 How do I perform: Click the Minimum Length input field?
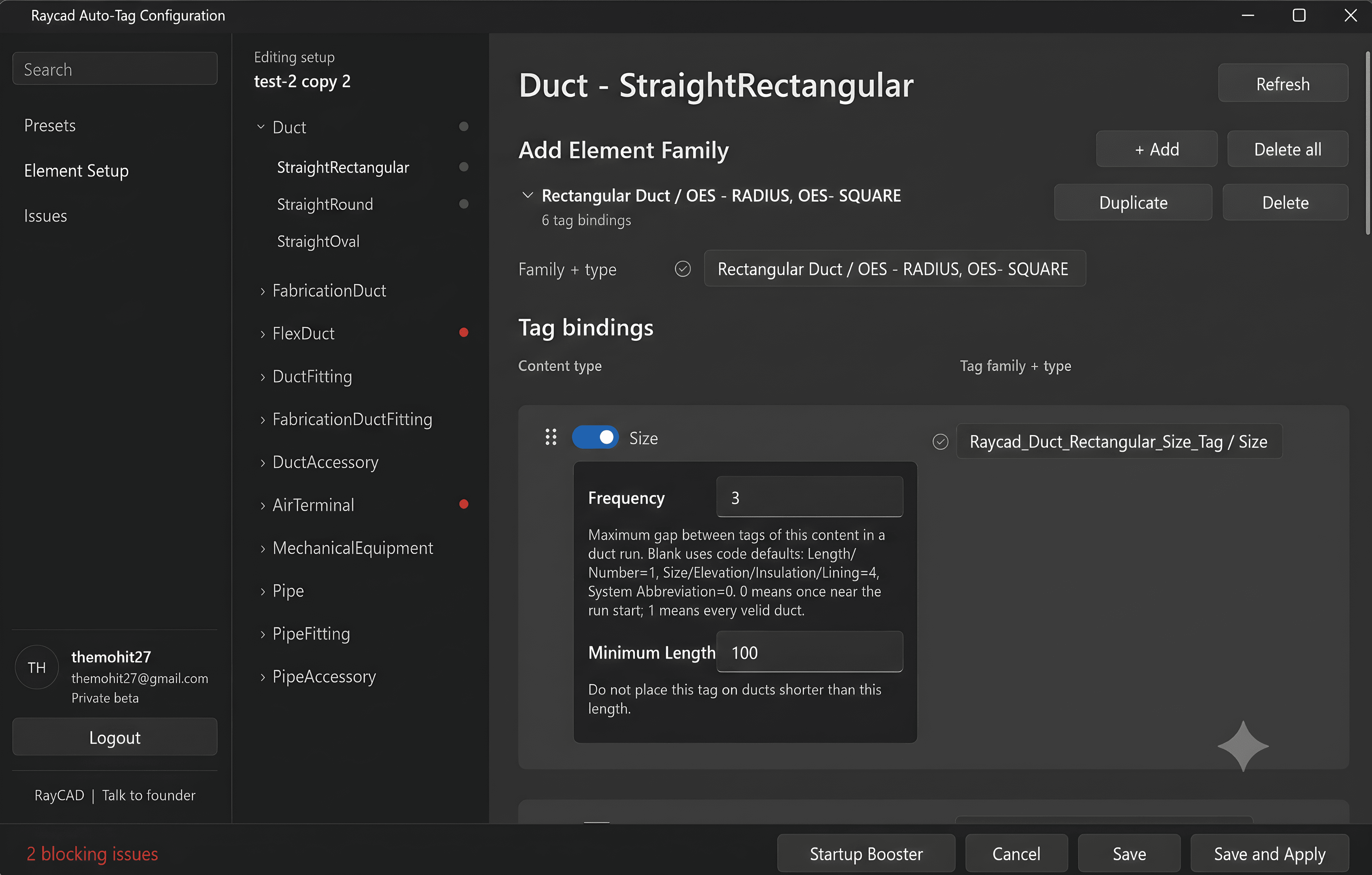(809, 652)
